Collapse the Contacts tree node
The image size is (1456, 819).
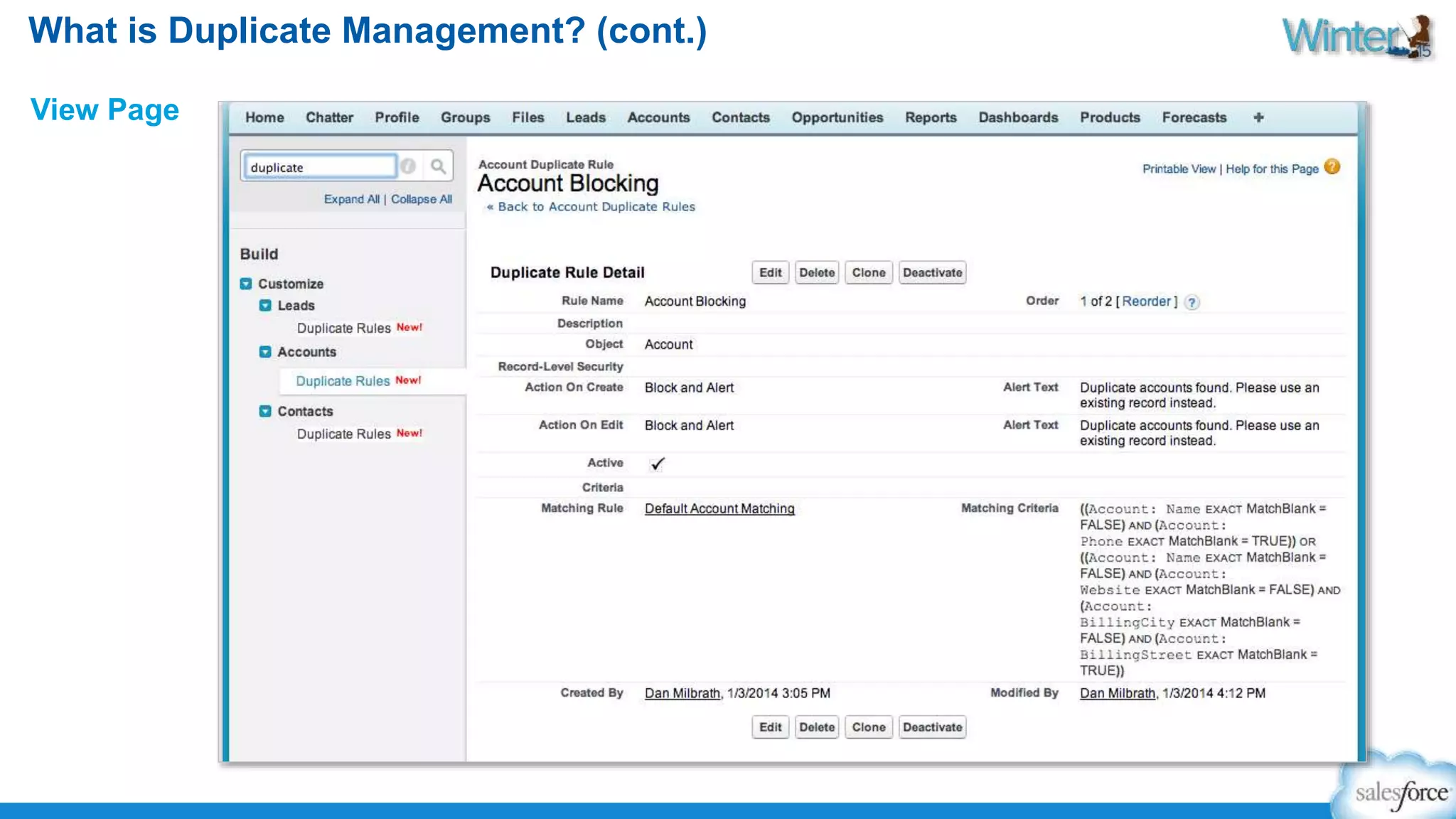(265, 411)
